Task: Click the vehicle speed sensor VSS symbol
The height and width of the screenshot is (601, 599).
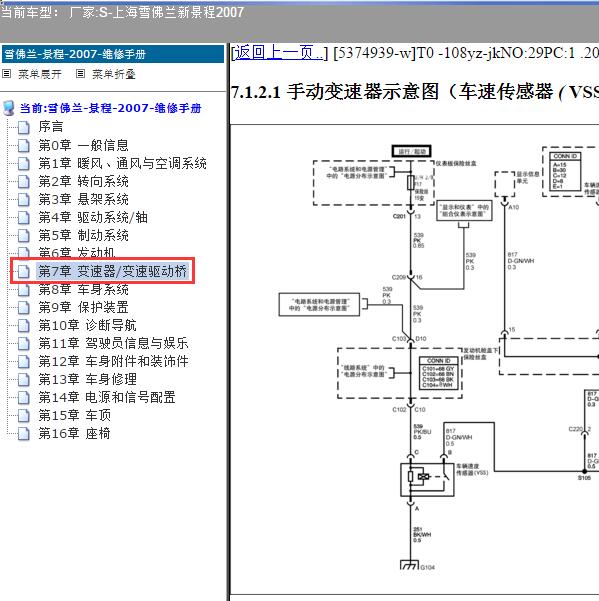Action: [427, 480]
